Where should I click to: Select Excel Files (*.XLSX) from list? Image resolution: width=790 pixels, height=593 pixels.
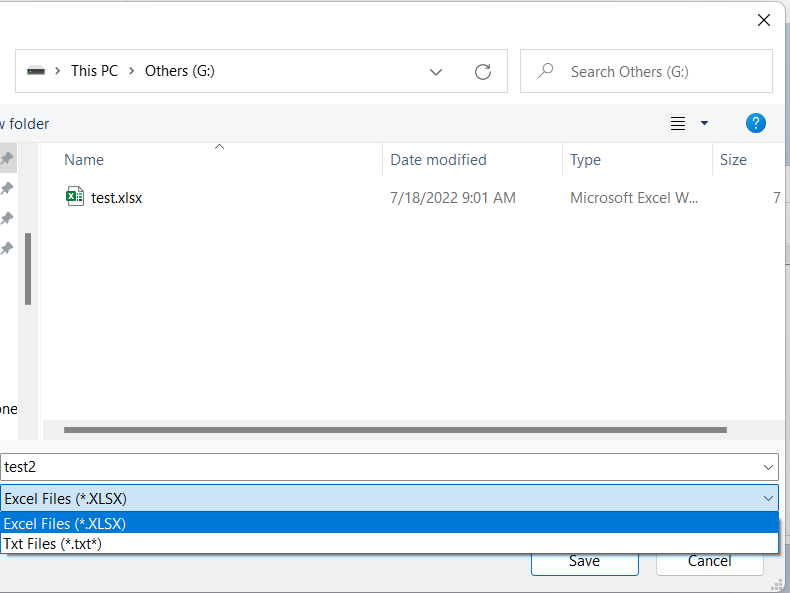(65, 524)
